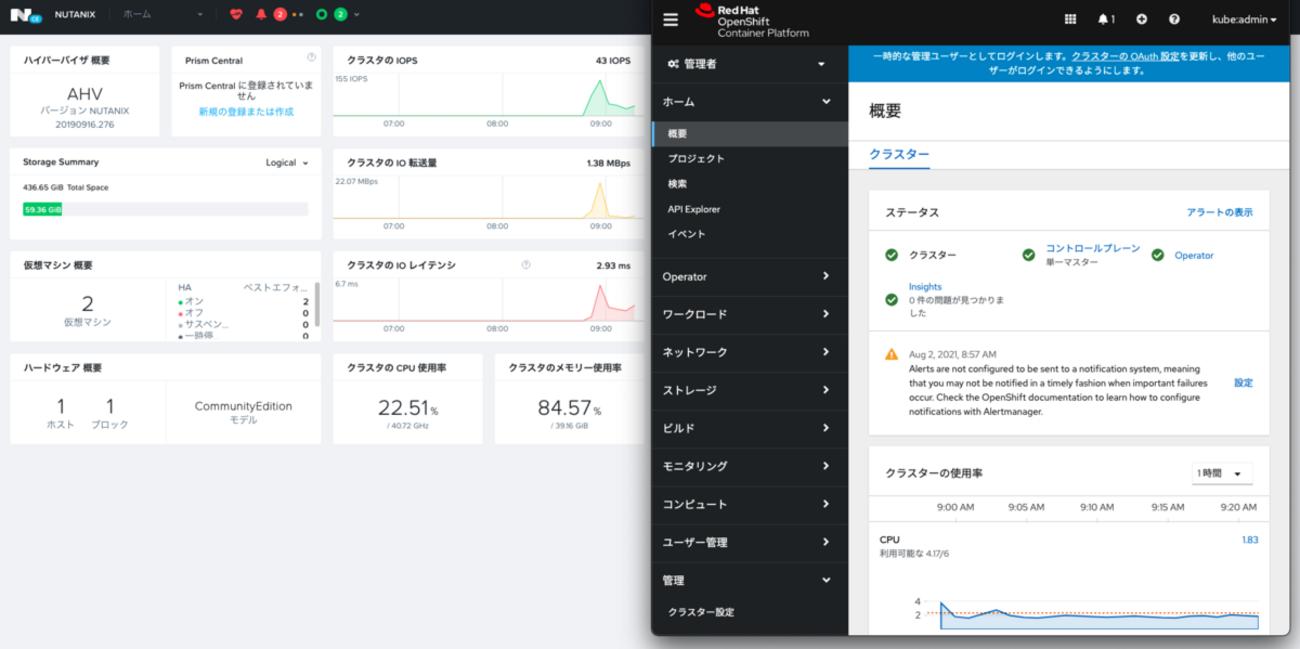Click the クラスターの OAuth 設定 link
The image size is (1300, 649).
tap(1126, 58)
